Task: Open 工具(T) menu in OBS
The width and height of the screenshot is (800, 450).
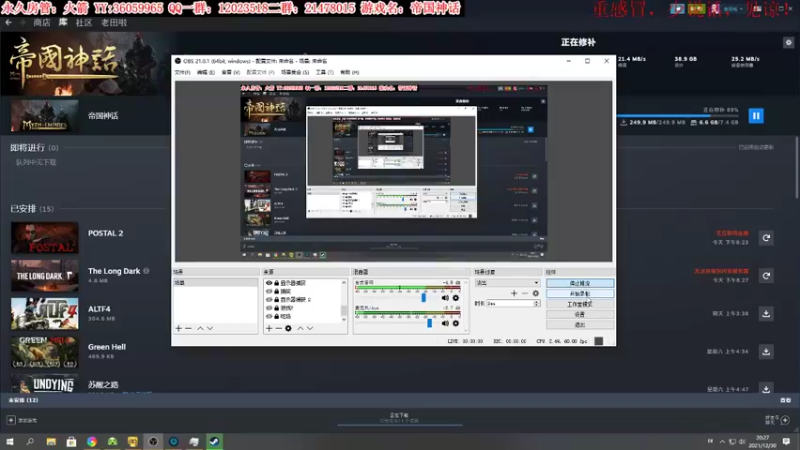Action: (x=324, y=72)
